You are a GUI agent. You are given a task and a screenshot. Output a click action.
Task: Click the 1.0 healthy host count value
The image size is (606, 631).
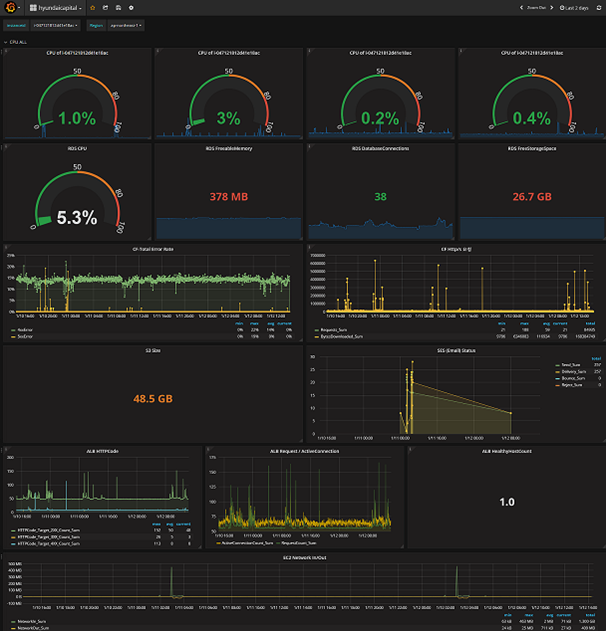[x=507, y=502]
